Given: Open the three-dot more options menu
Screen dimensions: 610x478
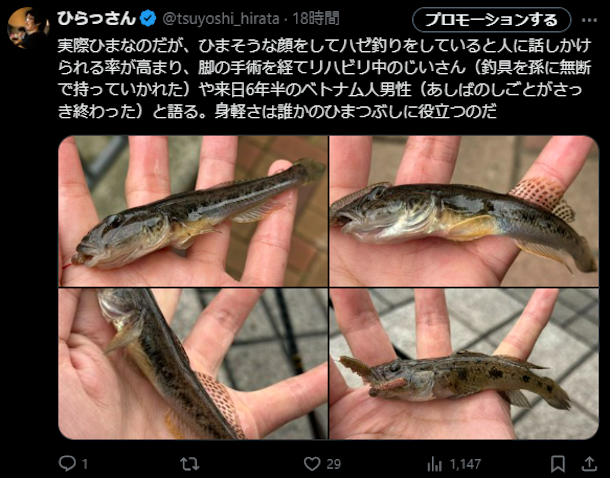Looking at the screenshot, I should pos(589,20).
